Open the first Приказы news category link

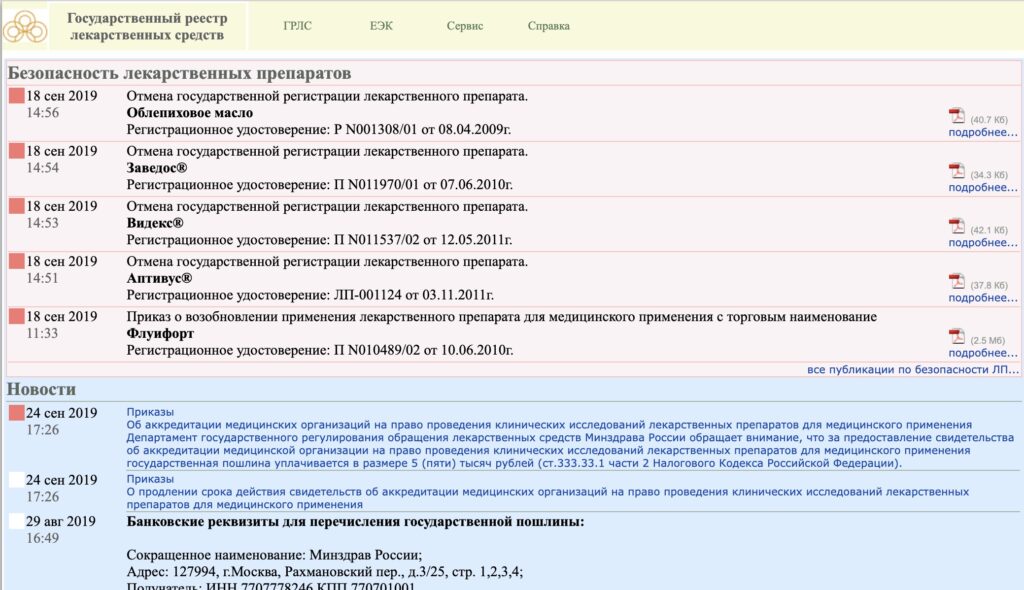click(x=150, y=412)
